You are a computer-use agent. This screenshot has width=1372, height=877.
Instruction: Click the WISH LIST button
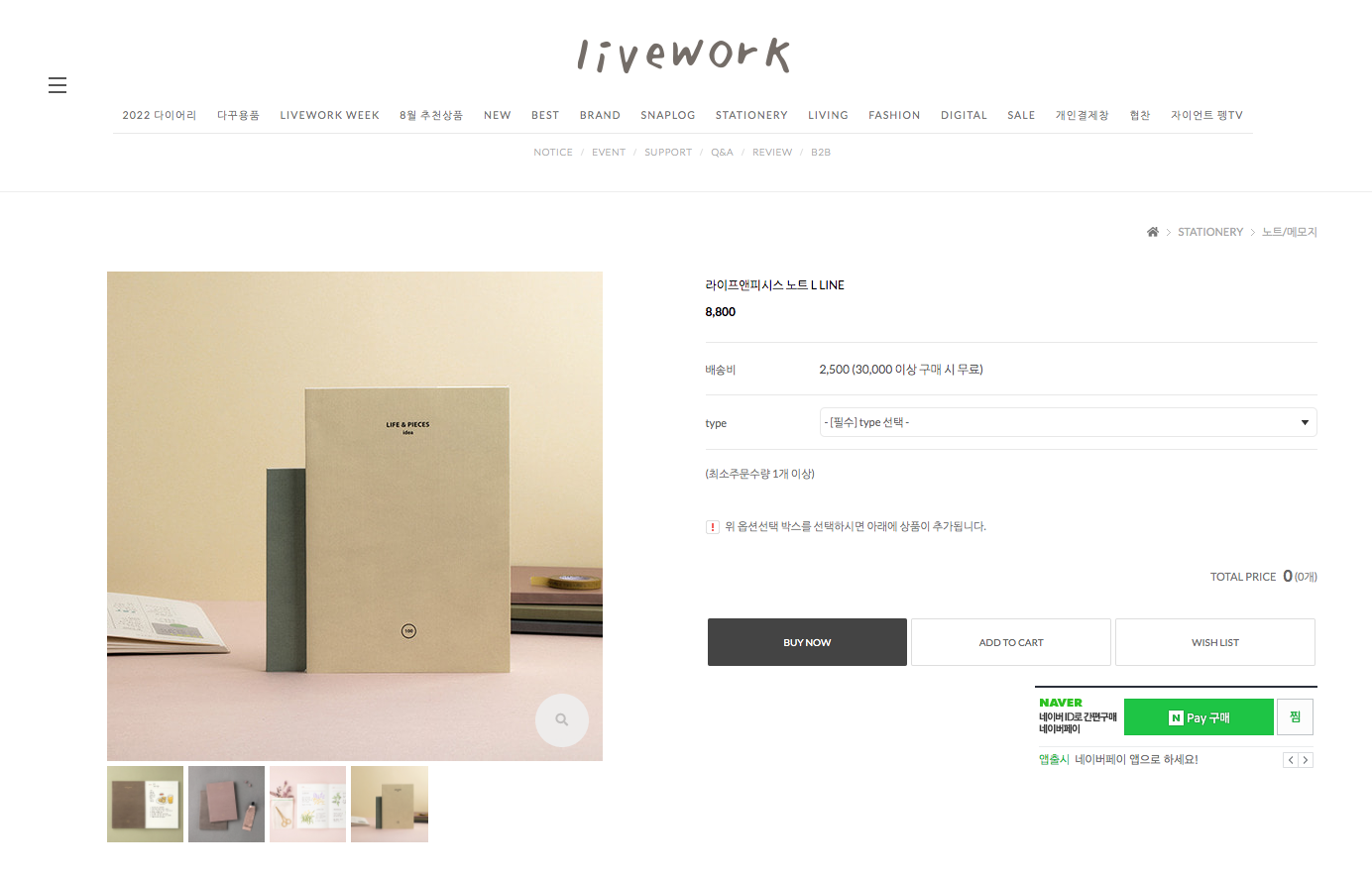1215,642
